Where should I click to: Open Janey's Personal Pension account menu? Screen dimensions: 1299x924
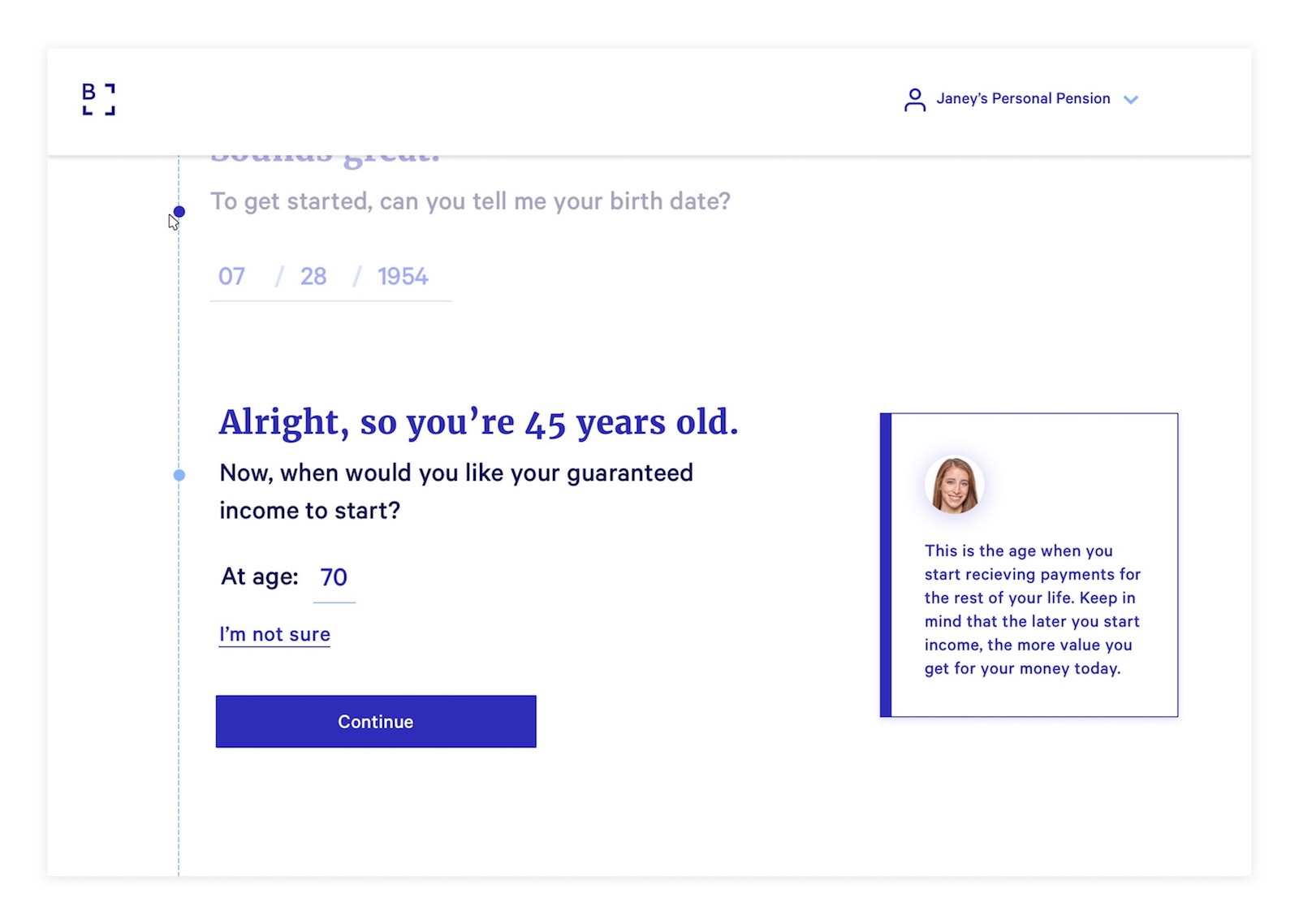tap(1021, 99)
